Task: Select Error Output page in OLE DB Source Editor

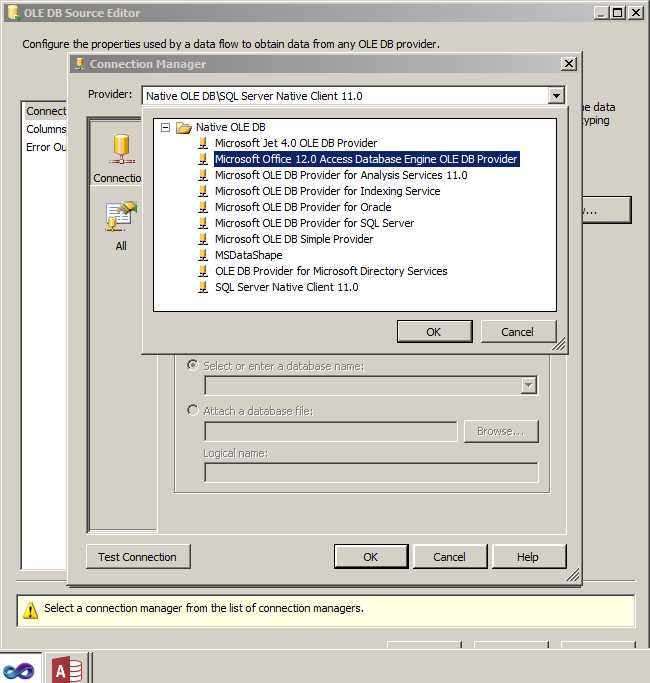Action: coord(46,147)
